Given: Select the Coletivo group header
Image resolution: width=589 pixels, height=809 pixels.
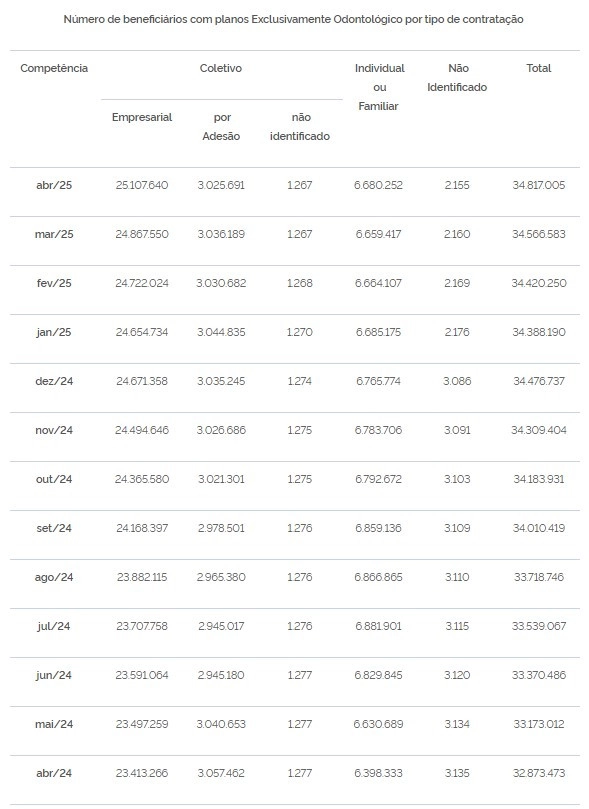Looking at the screenshot, I should pos(221,68).
